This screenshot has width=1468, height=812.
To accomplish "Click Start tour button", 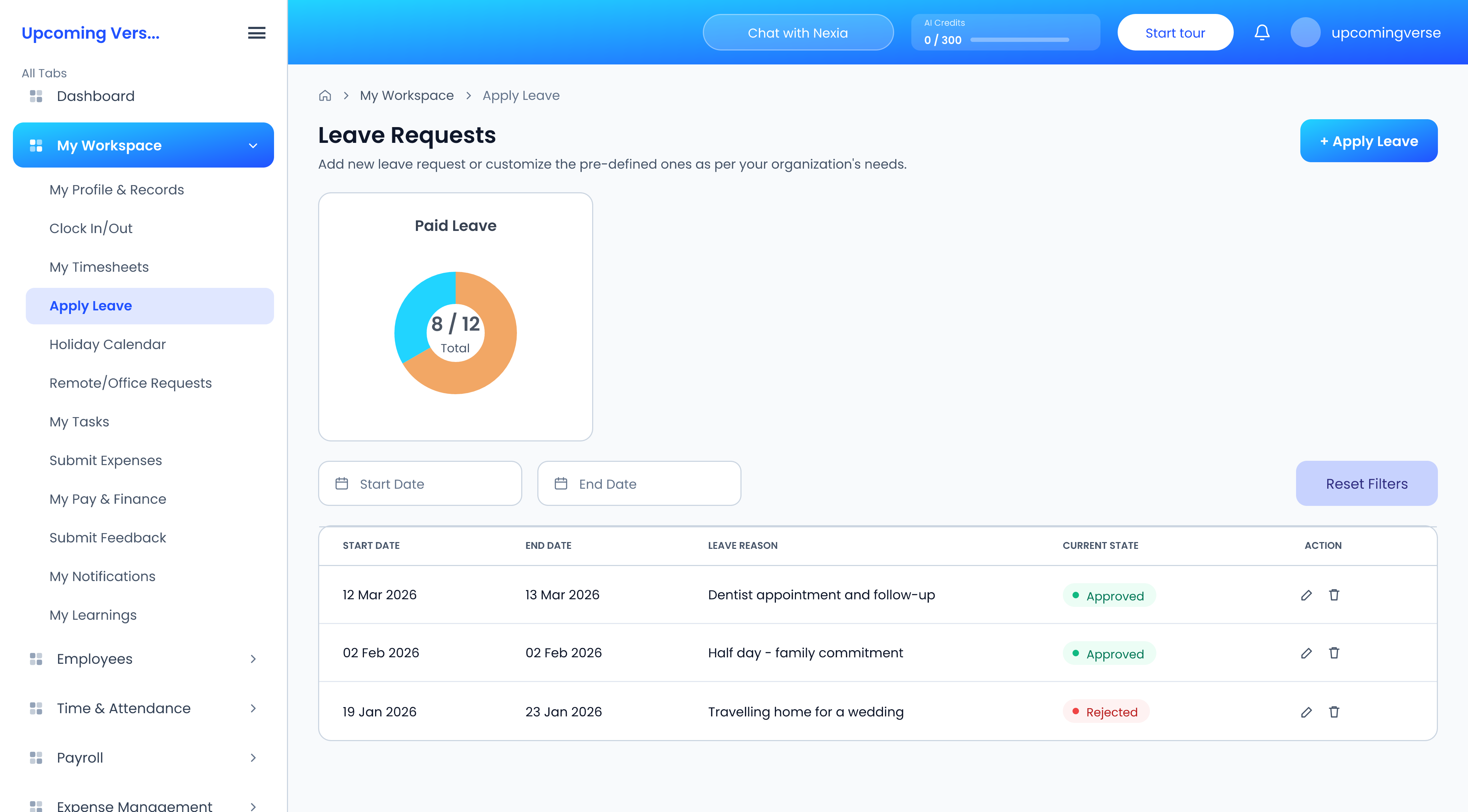I will [x=1175, y=33].
